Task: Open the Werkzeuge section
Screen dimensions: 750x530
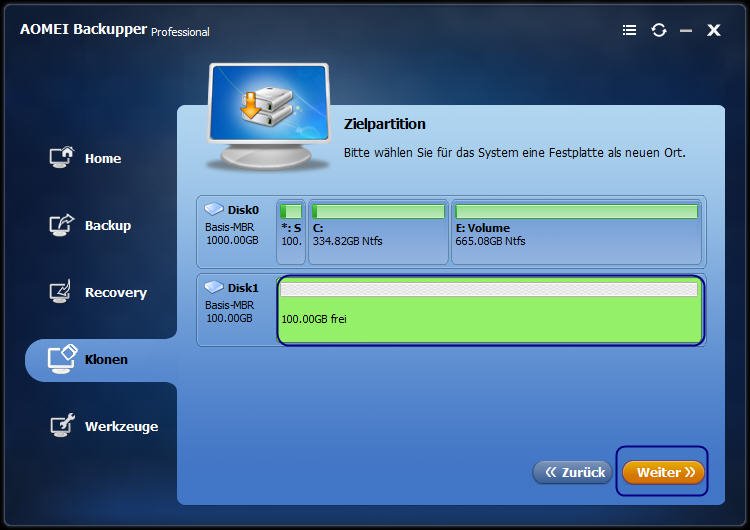Action: pos(121,426)
